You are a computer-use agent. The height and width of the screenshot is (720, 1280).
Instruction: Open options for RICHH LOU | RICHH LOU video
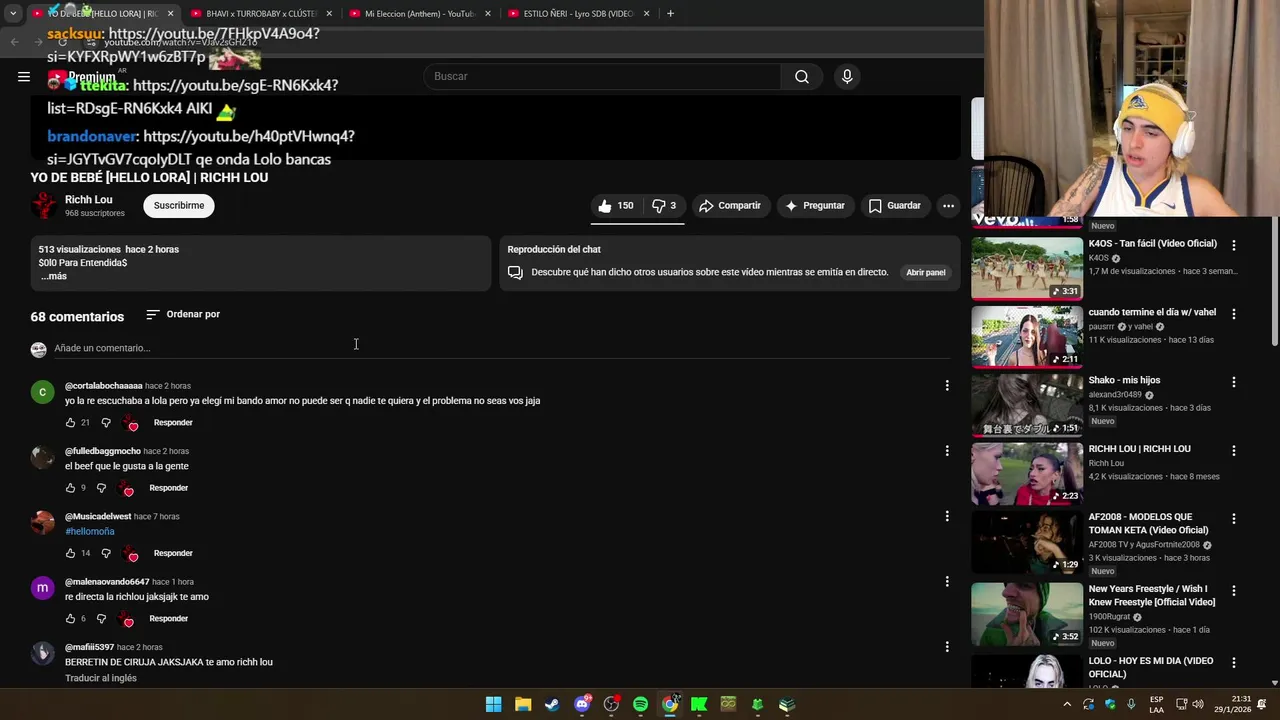[1234, 450]
